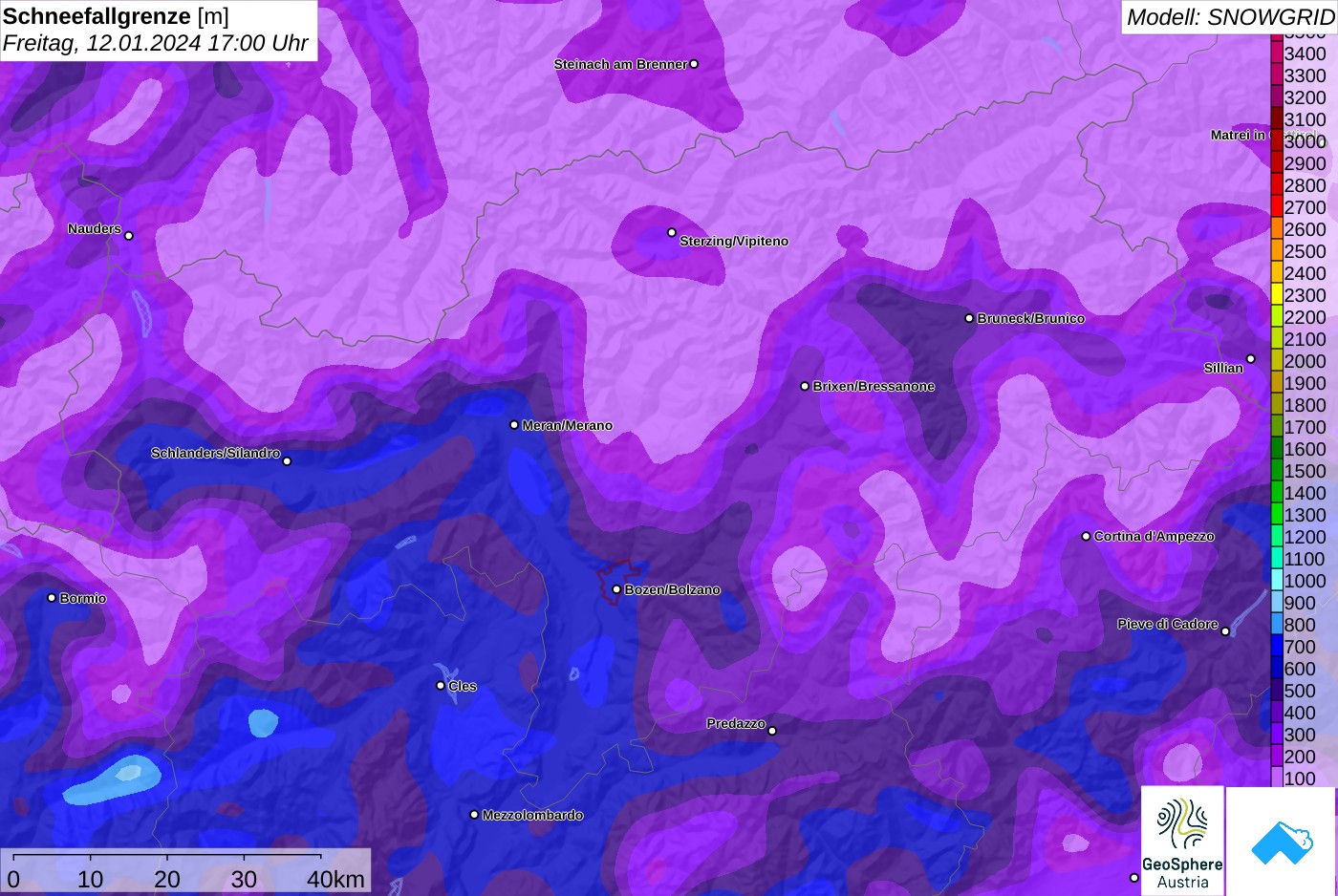Screen dimensions: 1338x896
Task: Select the Sterzing/Vipiteno marker dot
Action: pos(672,232)
